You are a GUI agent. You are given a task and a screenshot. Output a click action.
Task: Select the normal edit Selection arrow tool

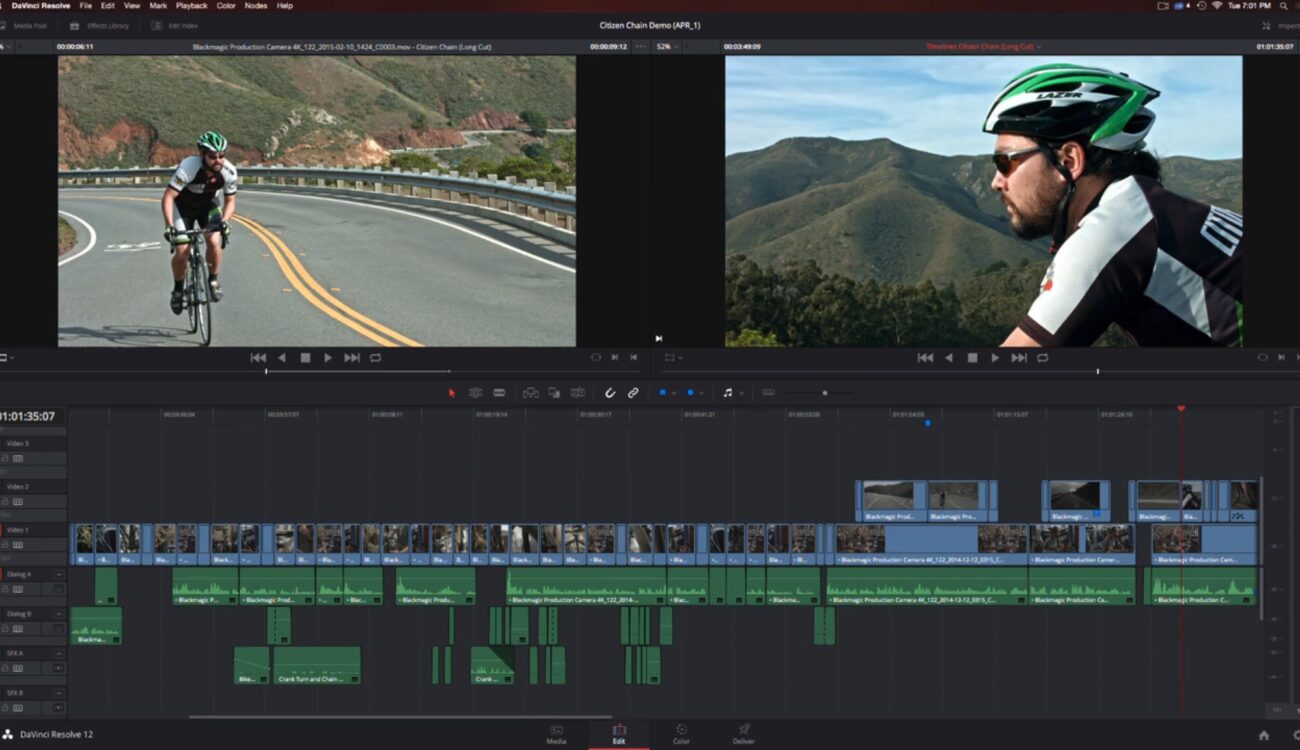(452, 392)
